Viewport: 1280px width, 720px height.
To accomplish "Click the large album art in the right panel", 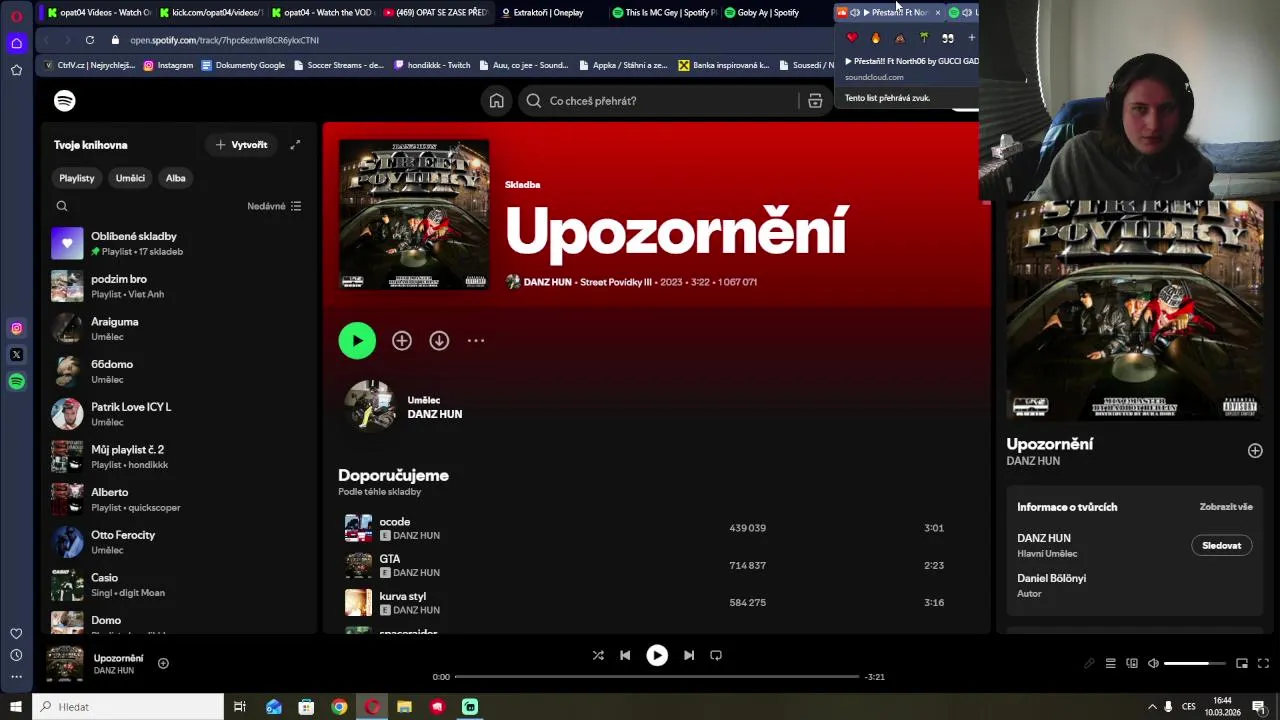I will (x=1135, y=310).
